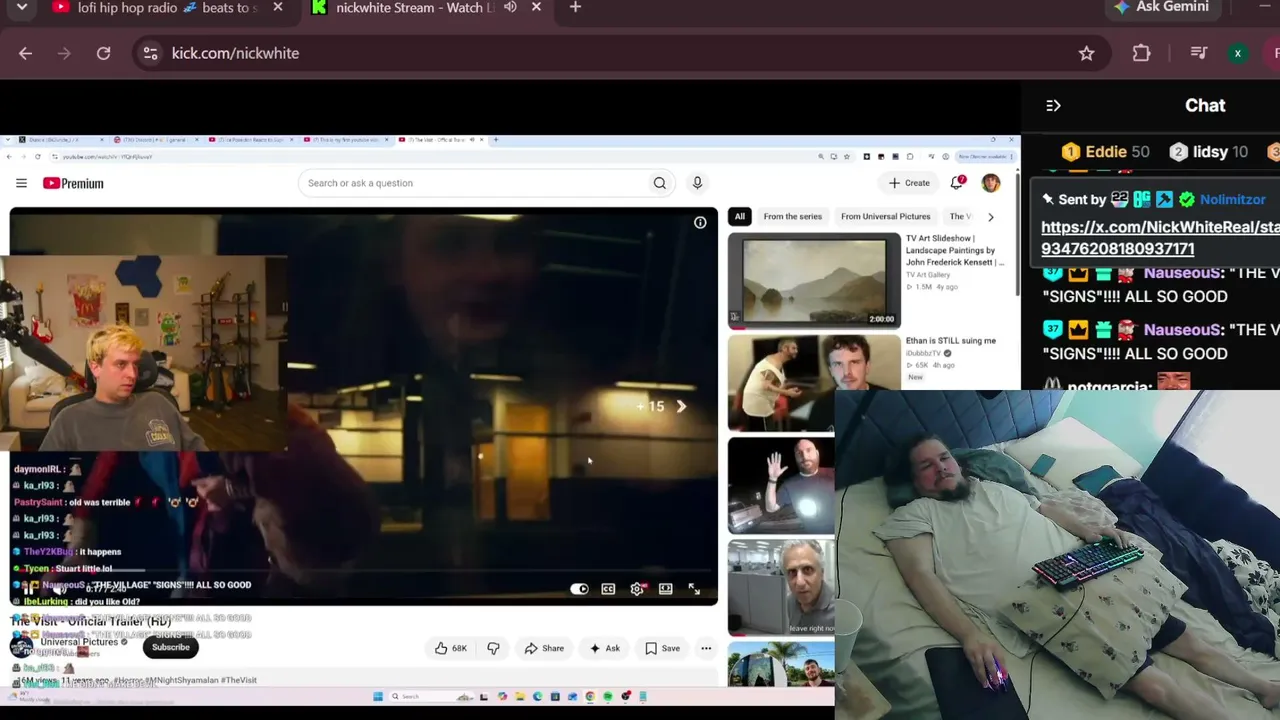This screenshot has width=1280, height=720.
Task: Close the nickwhite Stream tab
Action: (x=536, y=7)
